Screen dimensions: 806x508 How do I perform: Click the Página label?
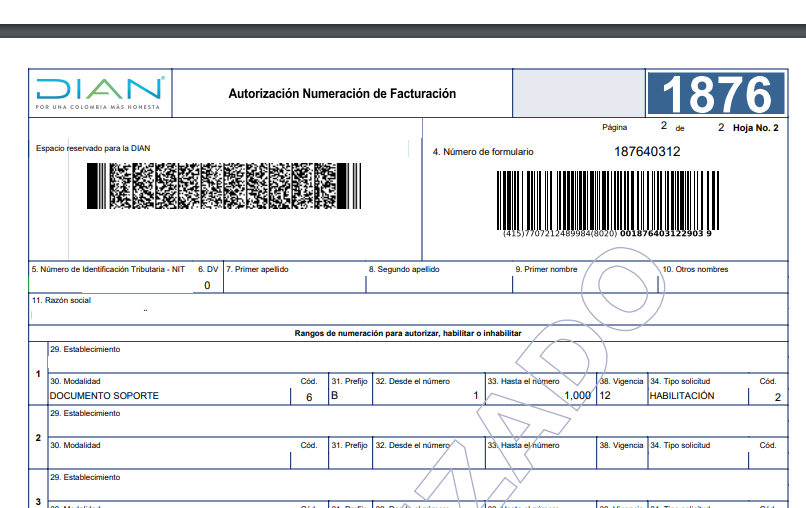(x=615, y=127)
